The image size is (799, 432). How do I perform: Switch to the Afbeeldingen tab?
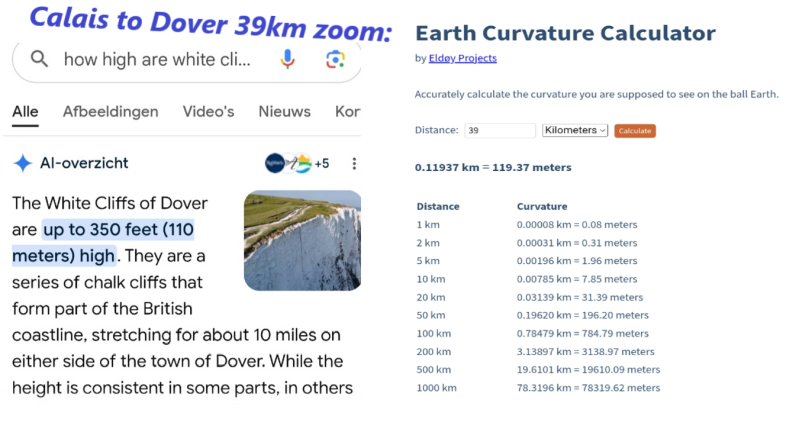(110, 111)
